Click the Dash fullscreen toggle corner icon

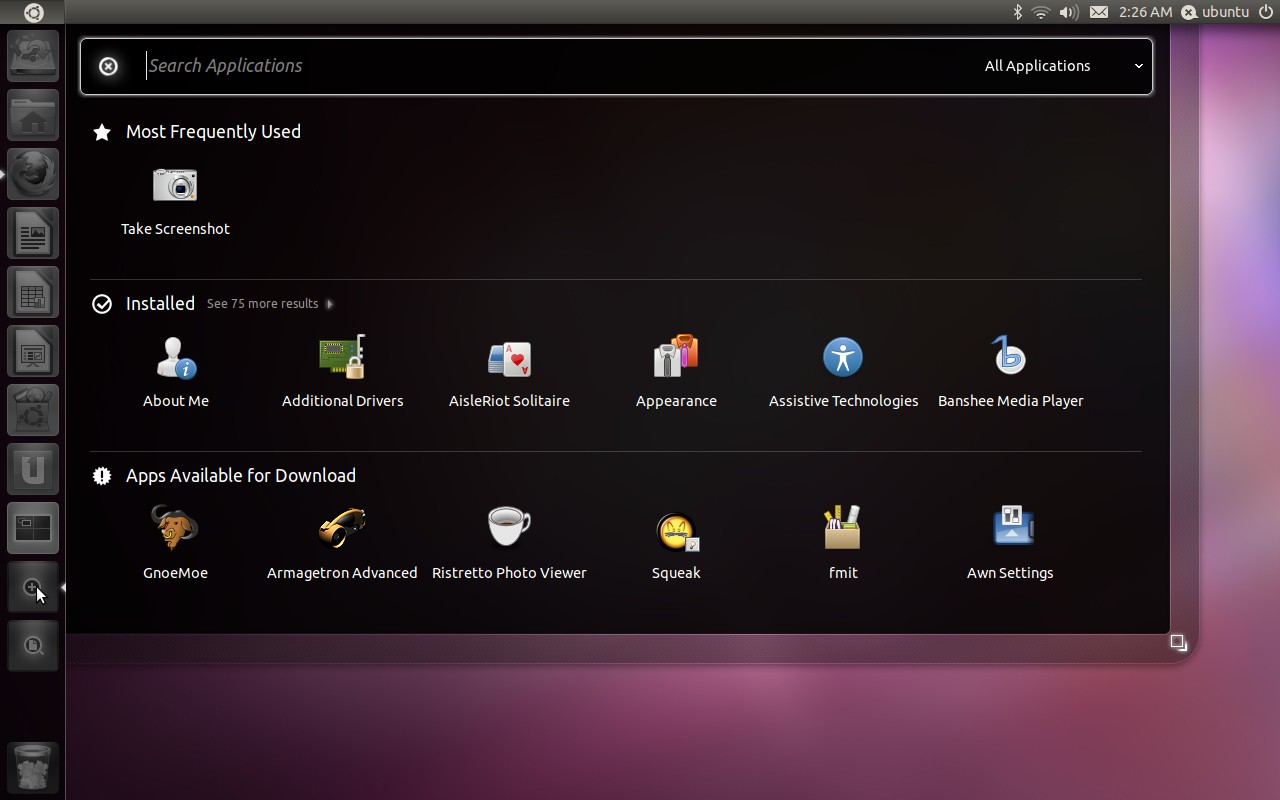point(1178,642)
